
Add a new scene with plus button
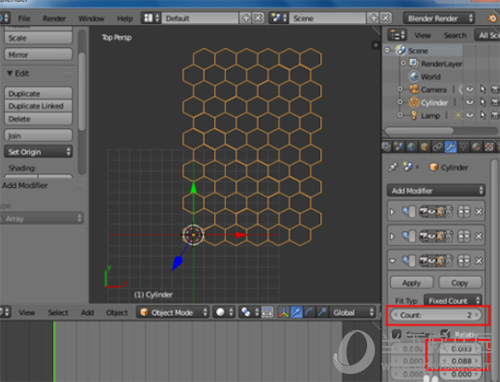pos(373,18)
